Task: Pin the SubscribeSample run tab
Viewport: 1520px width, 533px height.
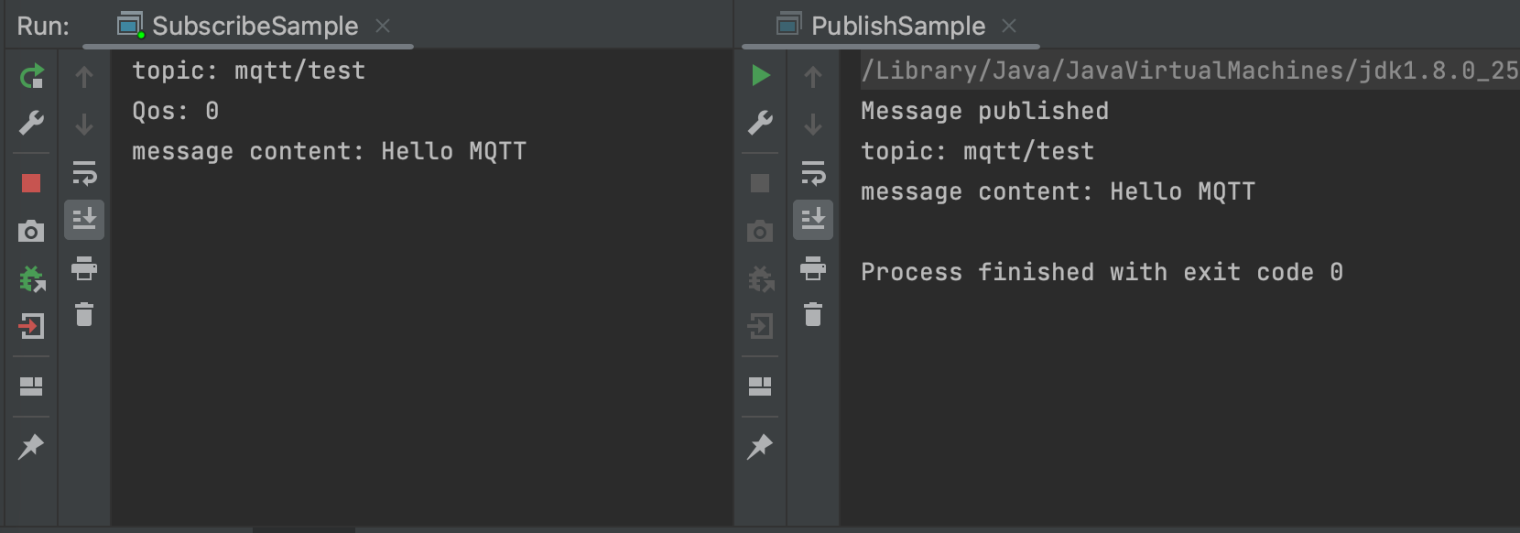Action: (x=31, y=446)
